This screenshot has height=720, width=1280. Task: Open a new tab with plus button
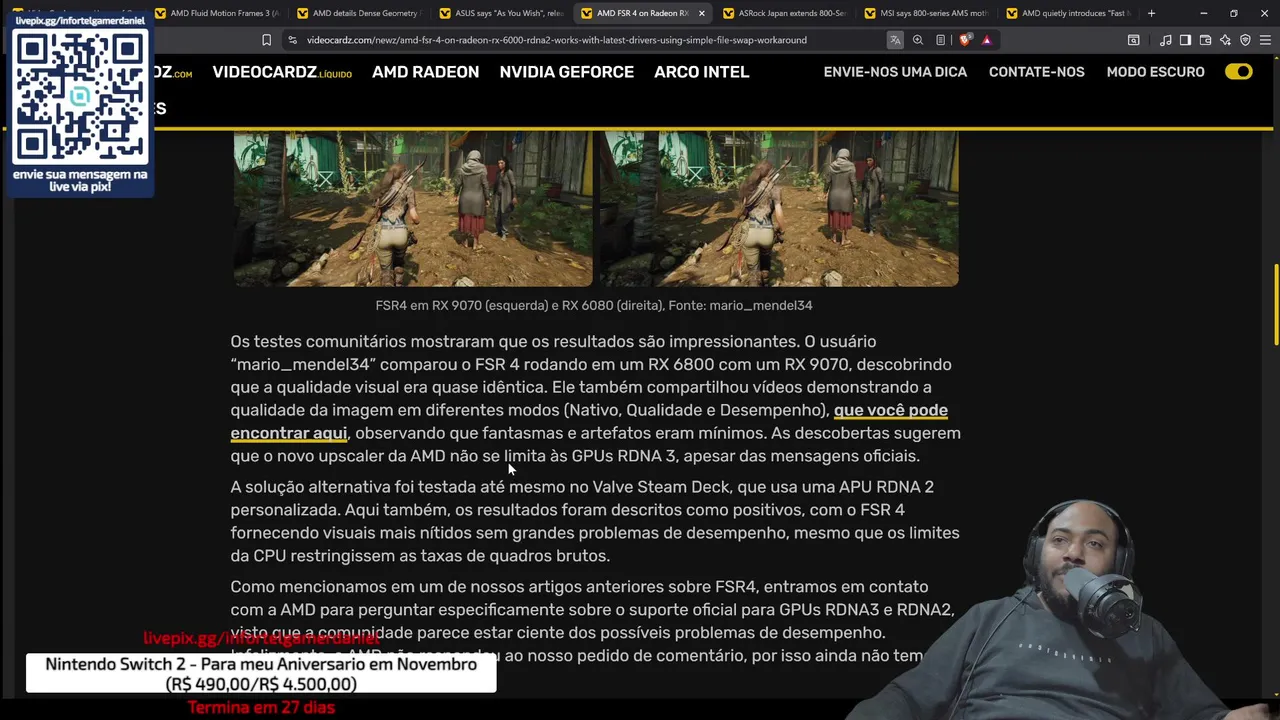coord(1151,13)
